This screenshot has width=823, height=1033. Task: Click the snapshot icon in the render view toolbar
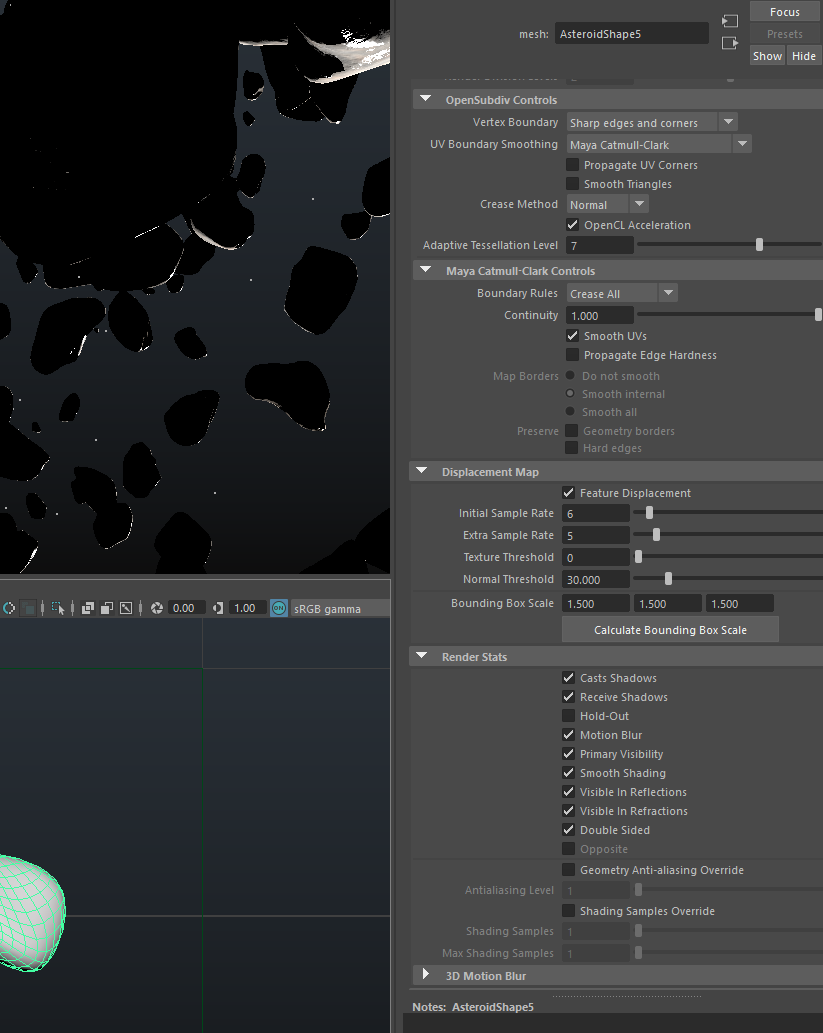click(x=125, y=608)
